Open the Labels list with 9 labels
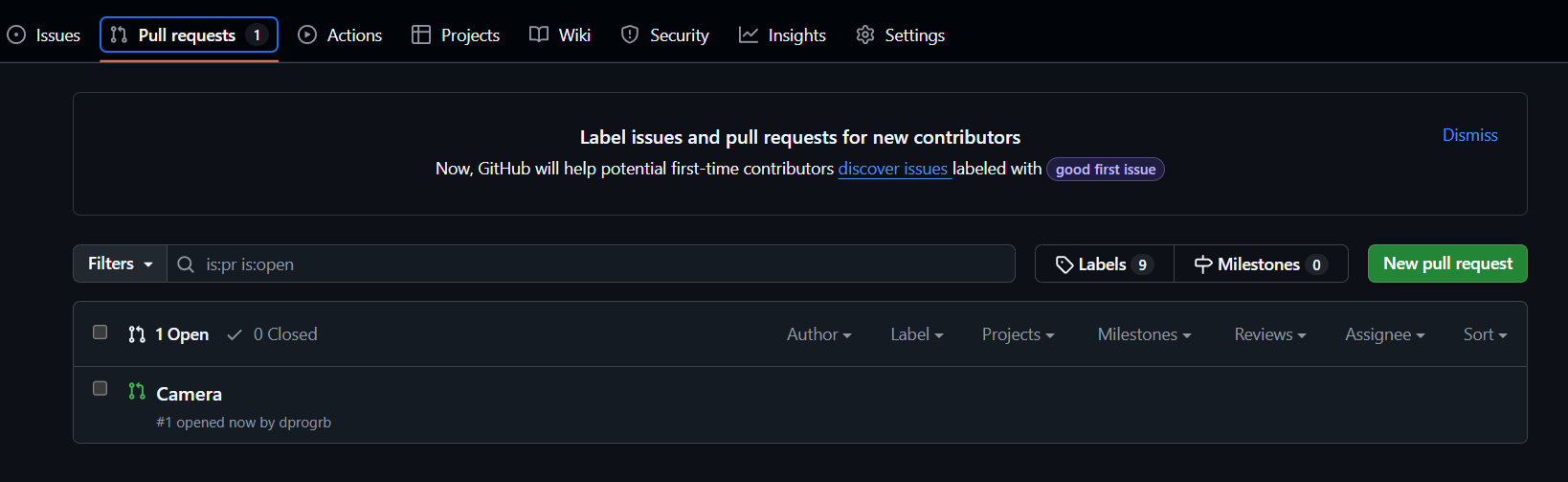Screen dimensions: 1568x482 pos(1105,264)
